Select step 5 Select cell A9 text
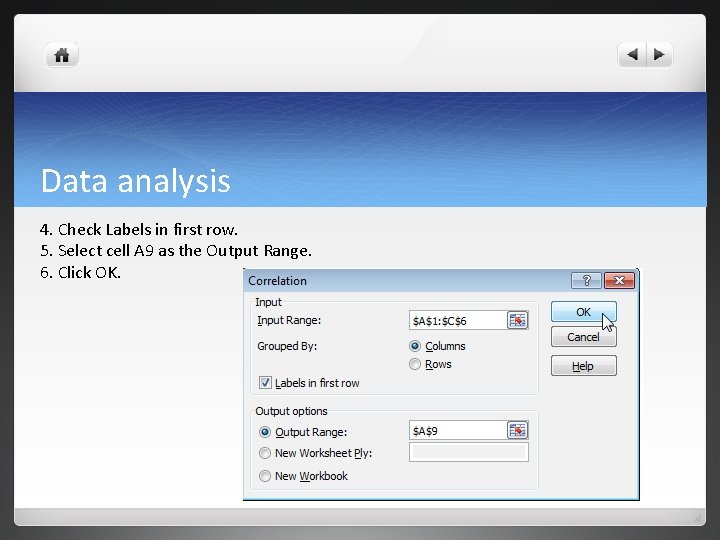The image size is (720, 540). pos(175,251)
